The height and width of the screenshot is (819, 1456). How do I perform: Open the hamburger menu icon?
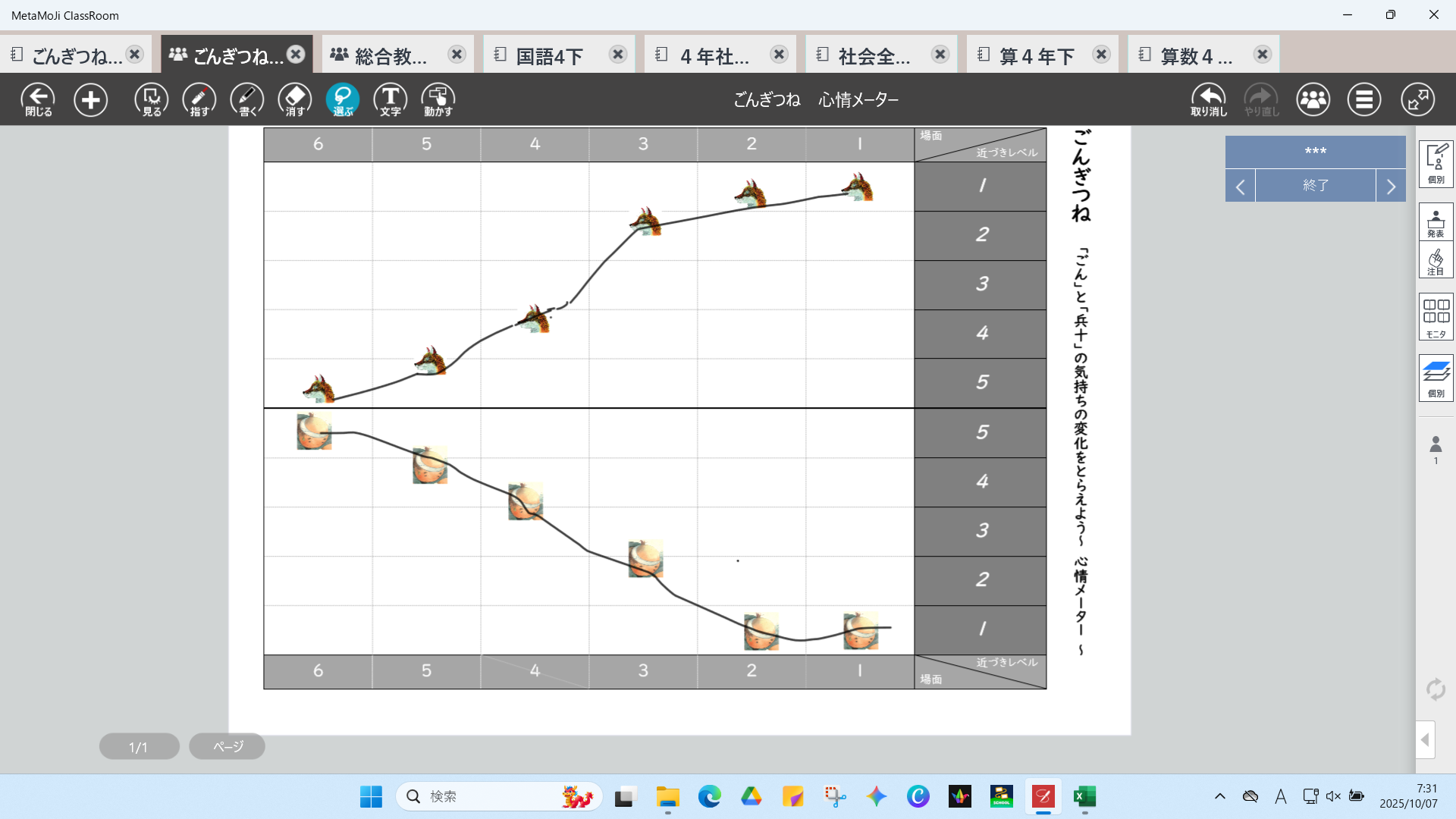click(x=1363, y=99)
